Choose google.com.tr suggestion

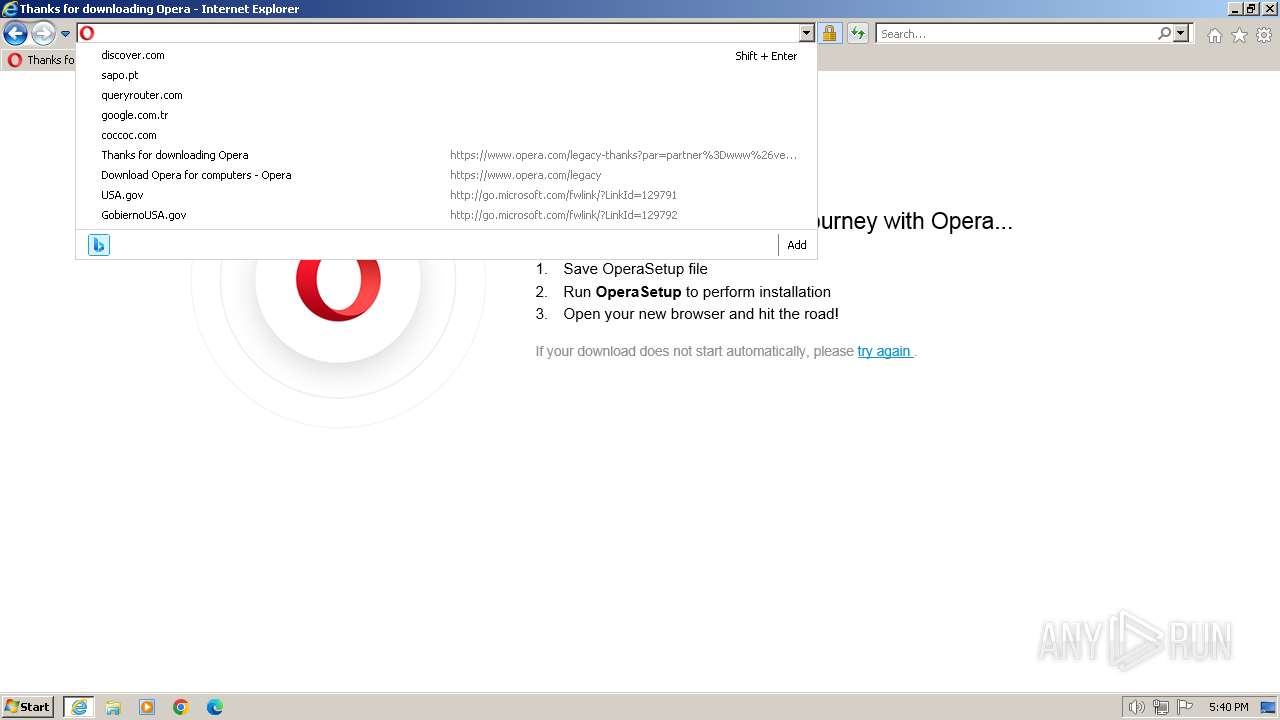446,115
